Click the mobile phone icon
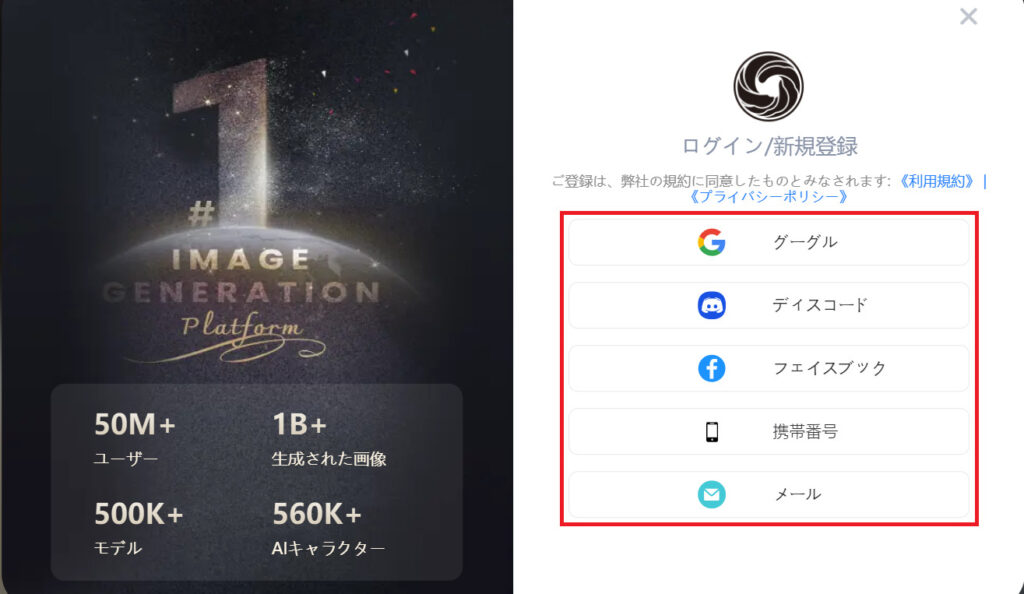 pyautogui.click(x=712, y=431)
